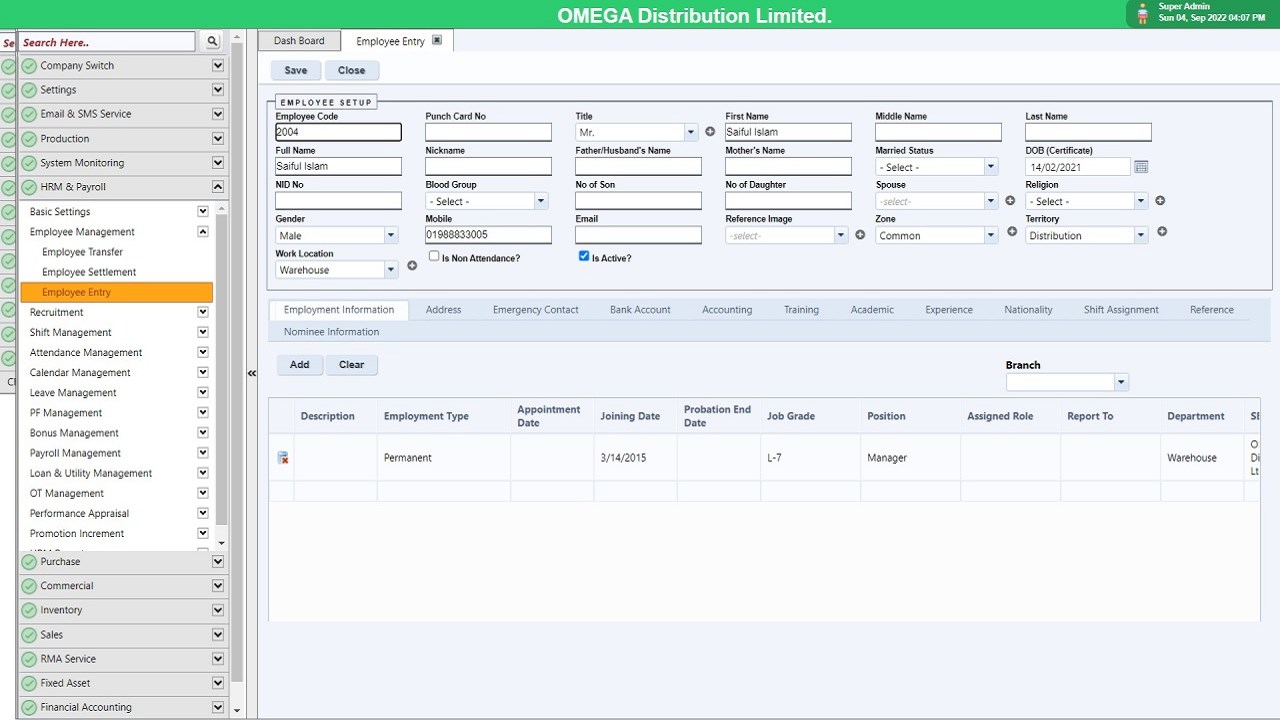This screenshot has height=720, width=1280.
Task: Click the Employee Code input field
Action: coord(338,132)
